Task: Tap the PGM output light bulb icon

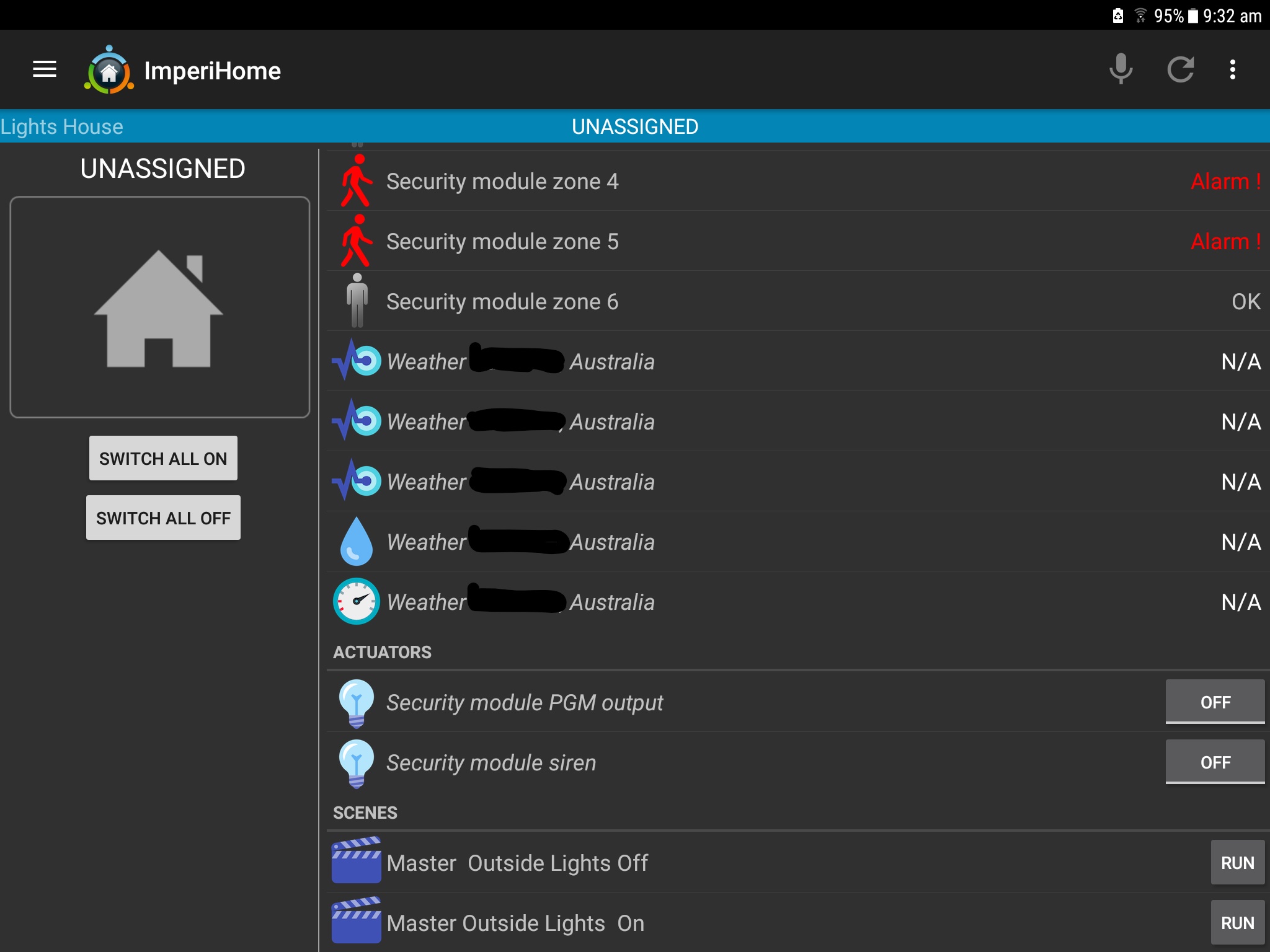Action: (x=357, y=703)
